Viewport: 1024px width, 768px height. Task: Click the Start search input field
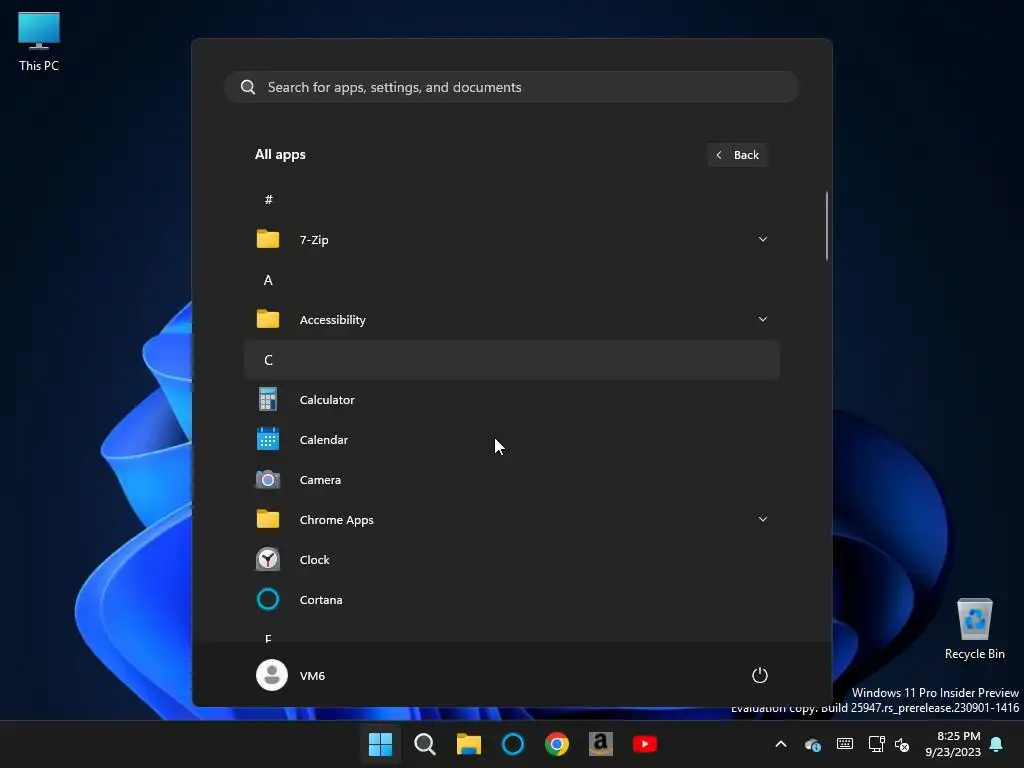(x=512, y=87)
